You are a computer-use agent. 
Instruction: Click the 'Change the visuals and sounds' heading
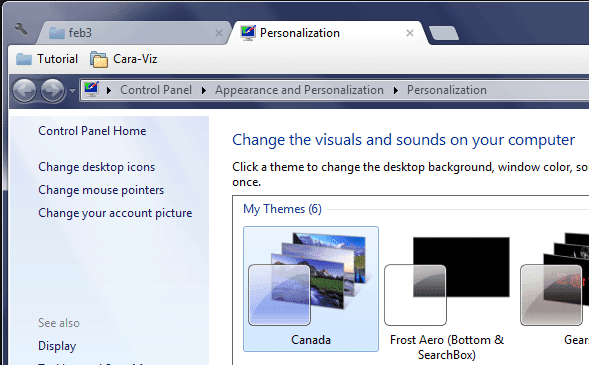(403, 140)
